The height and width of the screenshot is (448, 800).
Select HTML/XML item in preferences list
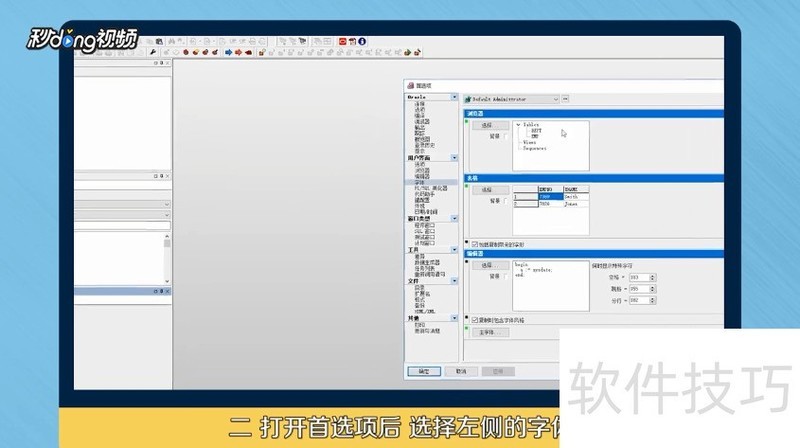[424, 311]
